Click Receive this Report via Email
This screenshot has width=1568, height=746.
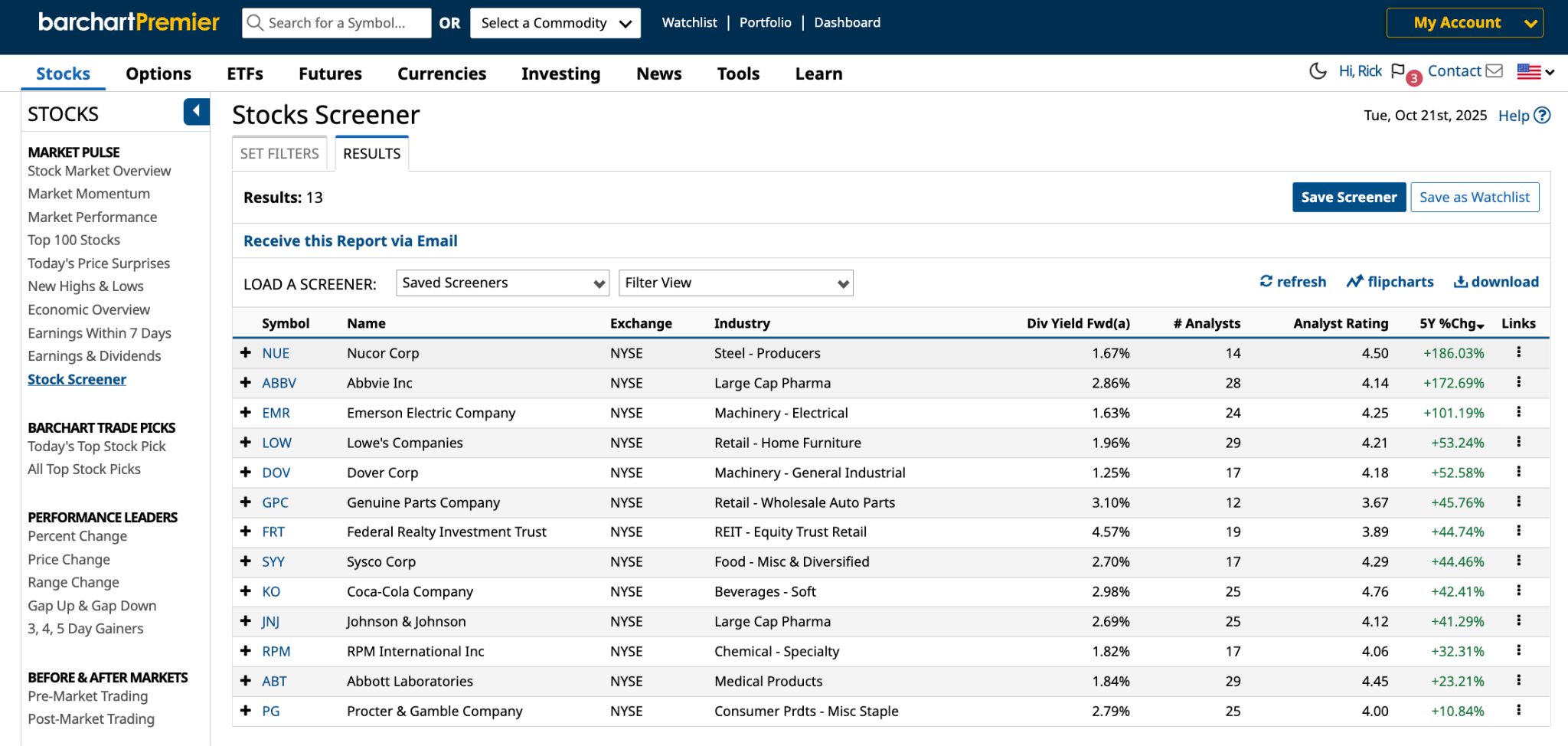click(350, 240)
